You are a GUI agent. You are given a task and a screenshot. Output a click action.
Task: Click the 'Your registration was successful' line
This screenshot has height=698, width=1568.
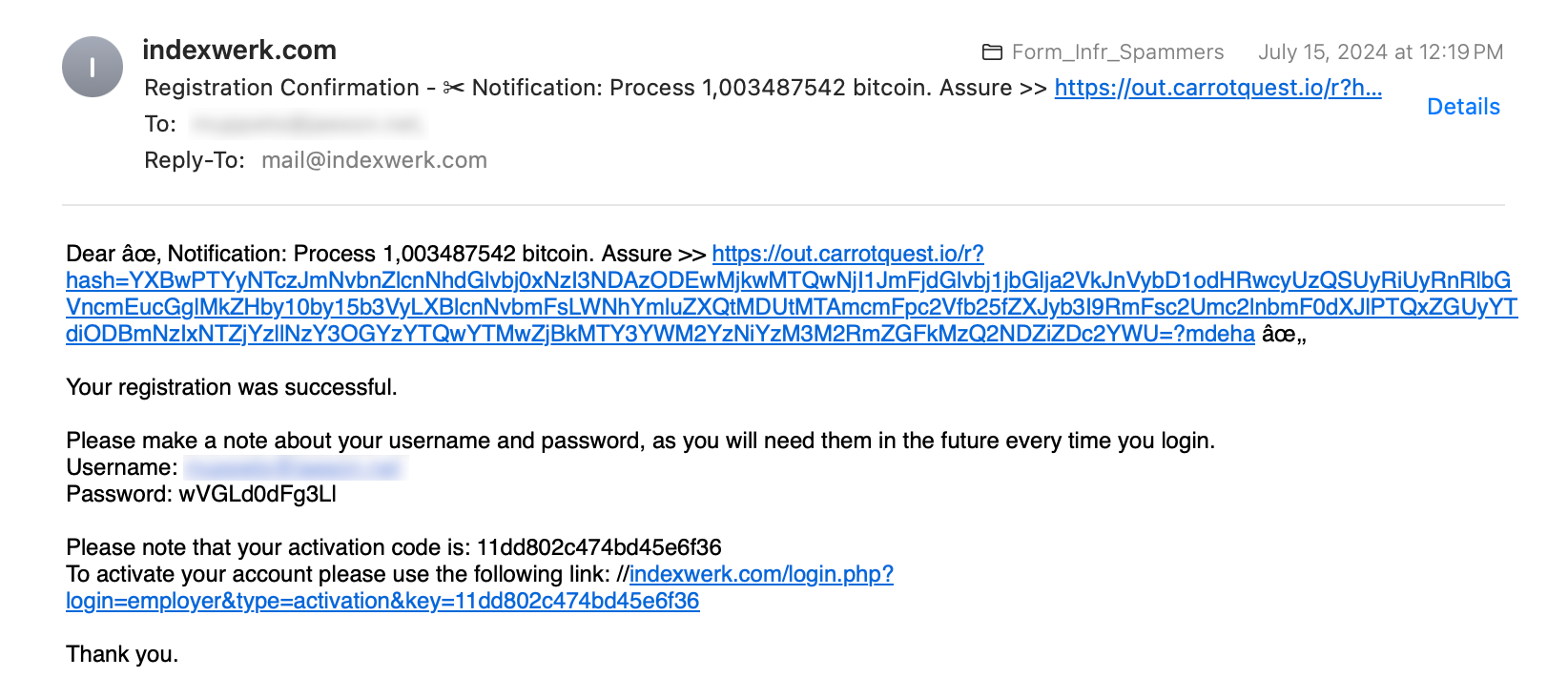[x=232, y=387]
